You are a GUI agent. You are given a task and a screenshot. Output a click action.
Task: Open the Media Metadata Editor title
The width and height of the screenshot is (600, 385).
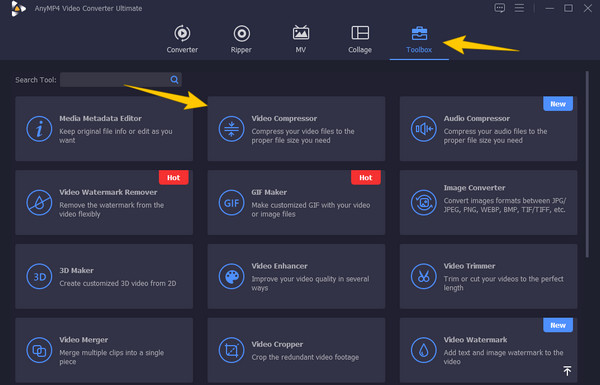coord(100,119)
